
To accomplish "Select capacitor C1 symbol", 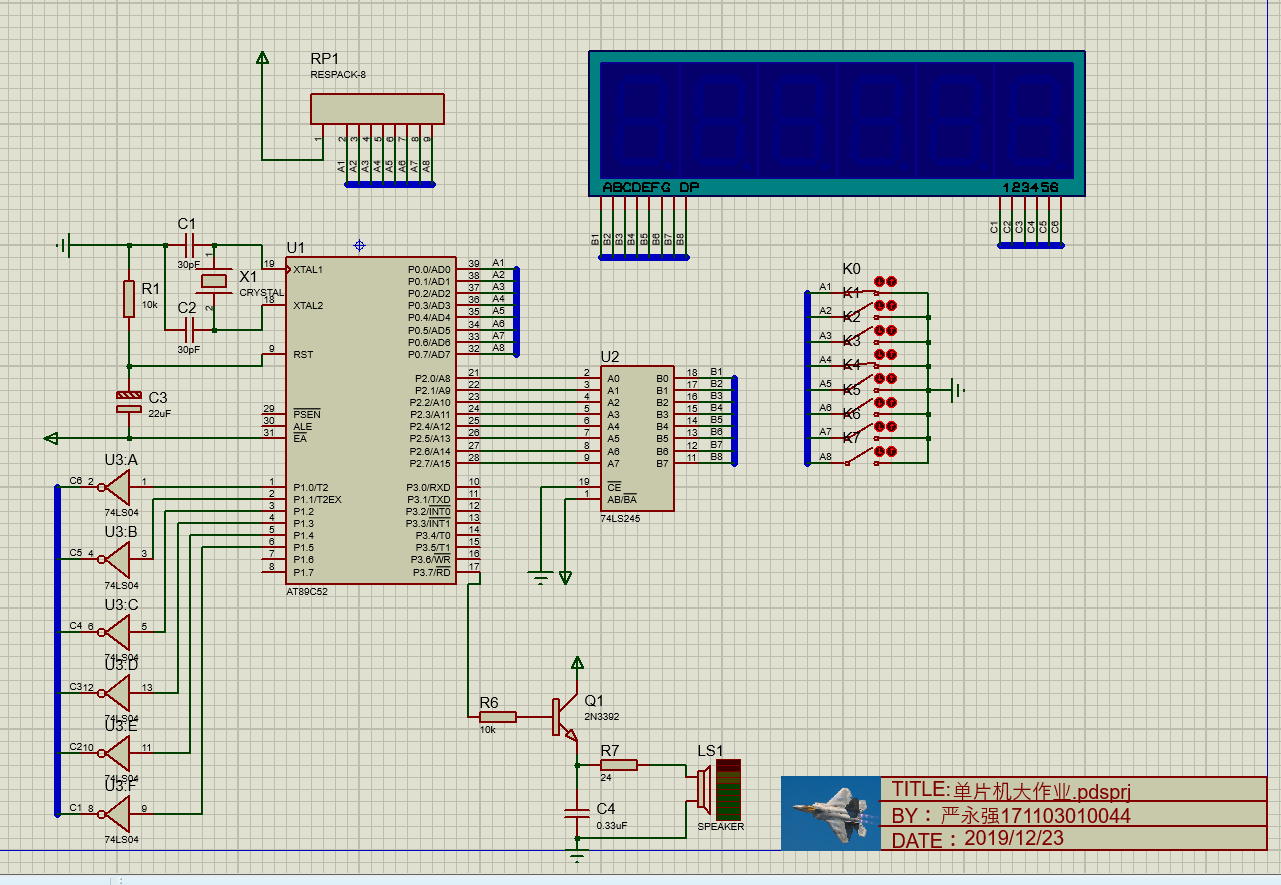I will tap(190, 244).
